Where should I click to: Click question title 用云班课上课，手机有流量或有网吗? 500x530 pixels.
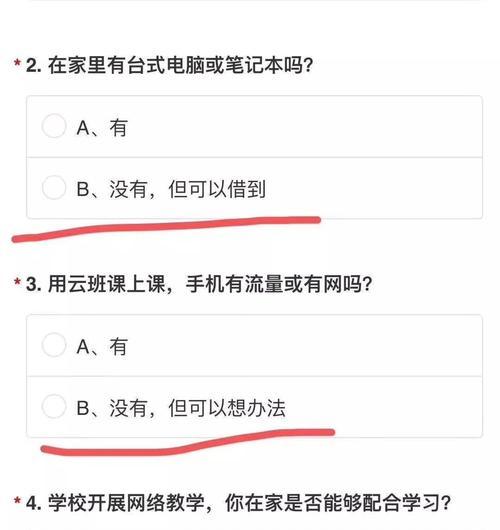[x=210, y=284]
